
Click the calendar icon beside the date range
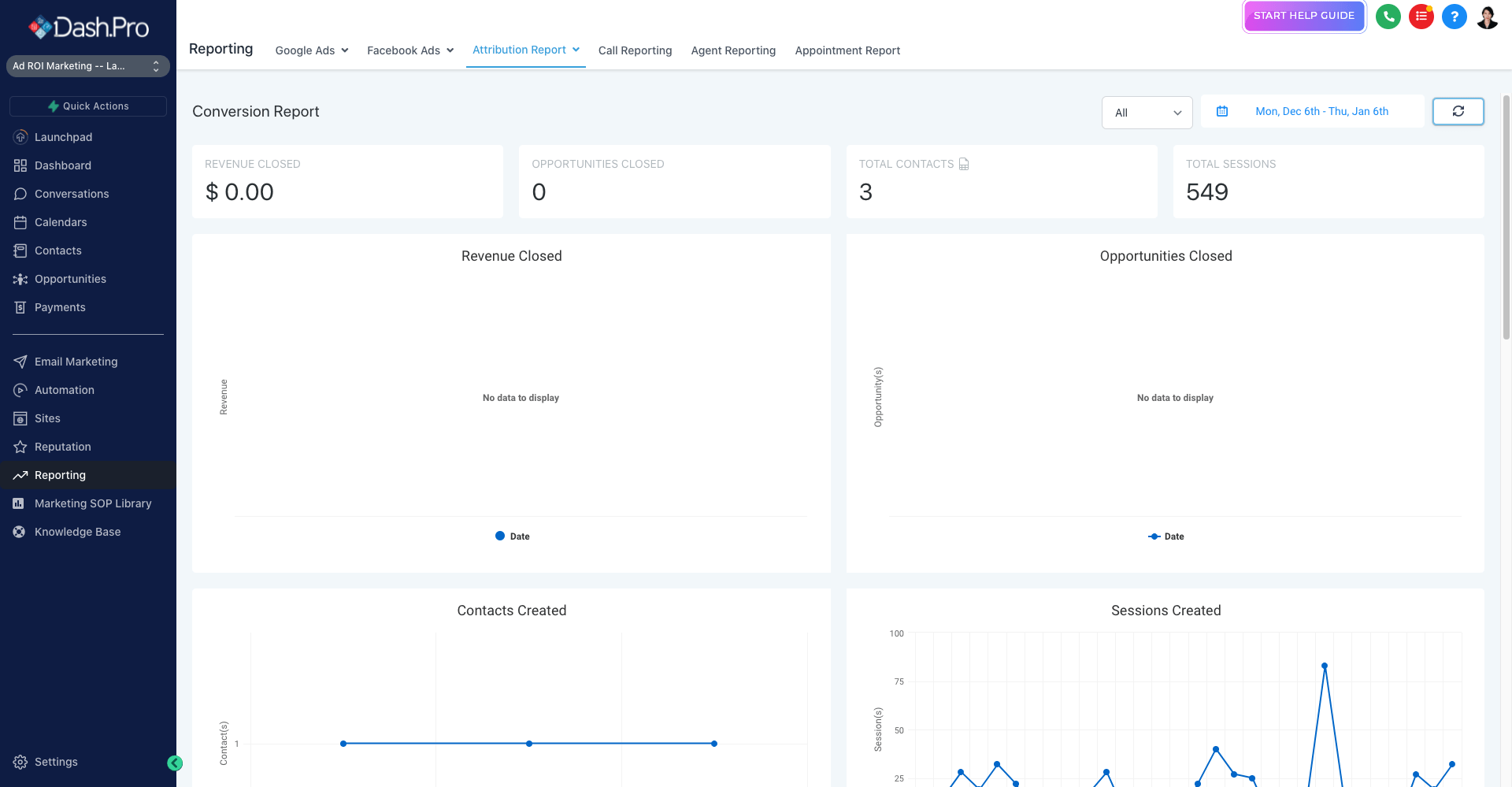tap(1222, 111)
